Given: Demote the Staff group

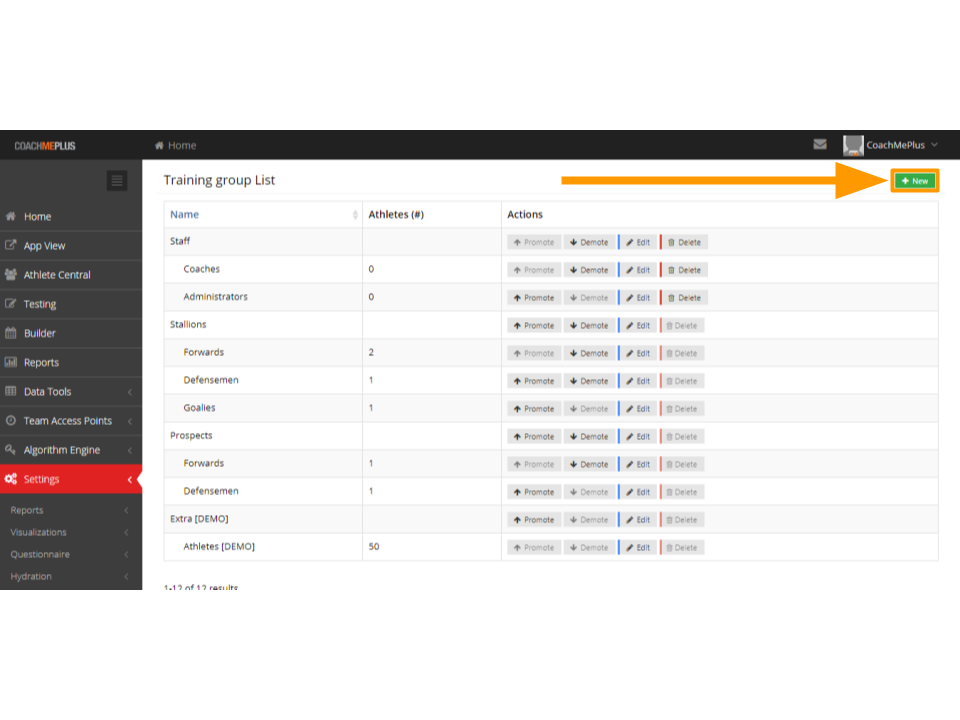Looking at the screenshot, I should point(589,242).
